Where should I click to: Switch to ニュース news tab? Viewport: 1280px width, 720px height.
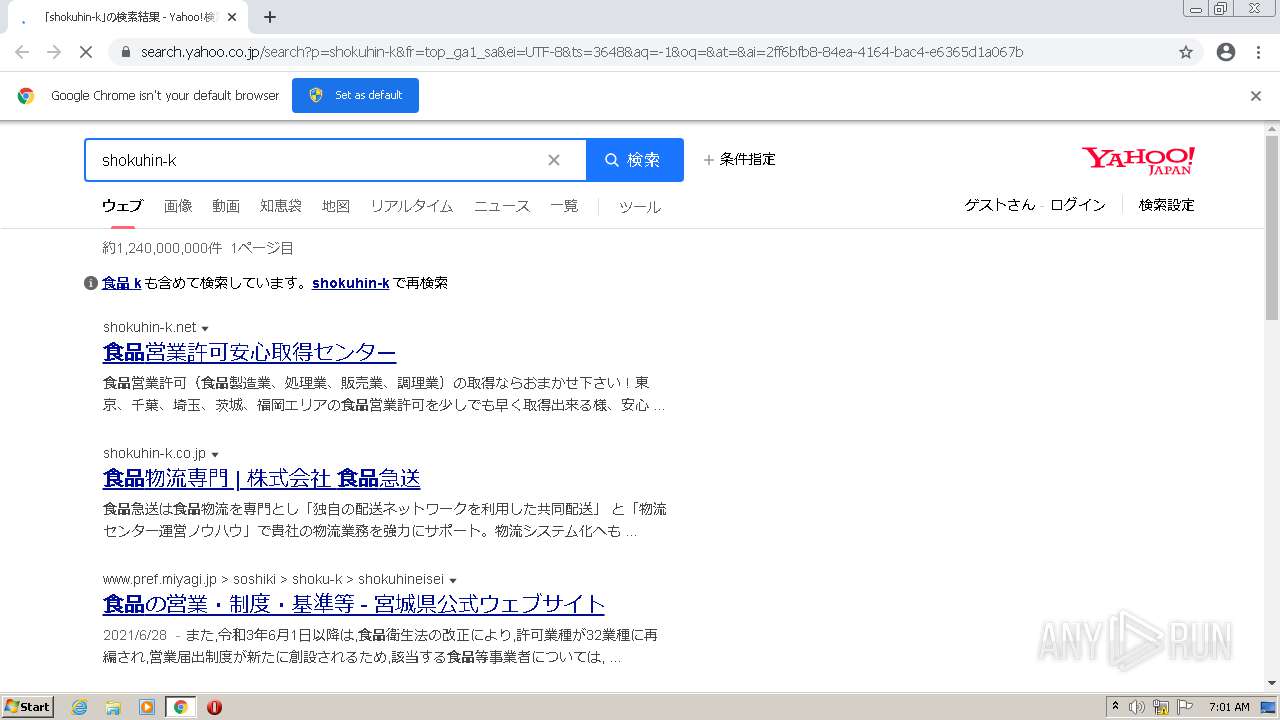pyautogui.click(x=502, y=206)
